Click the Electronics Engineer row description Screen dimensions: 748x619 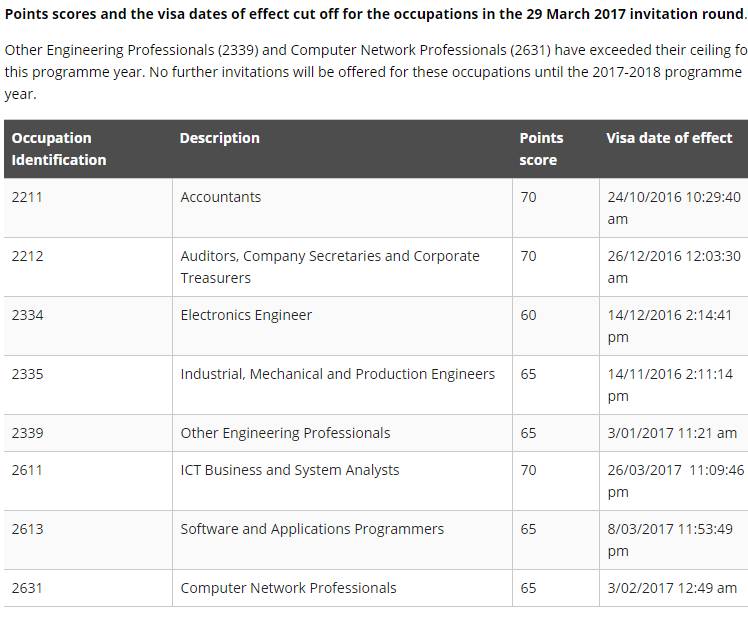coord(246,315)
